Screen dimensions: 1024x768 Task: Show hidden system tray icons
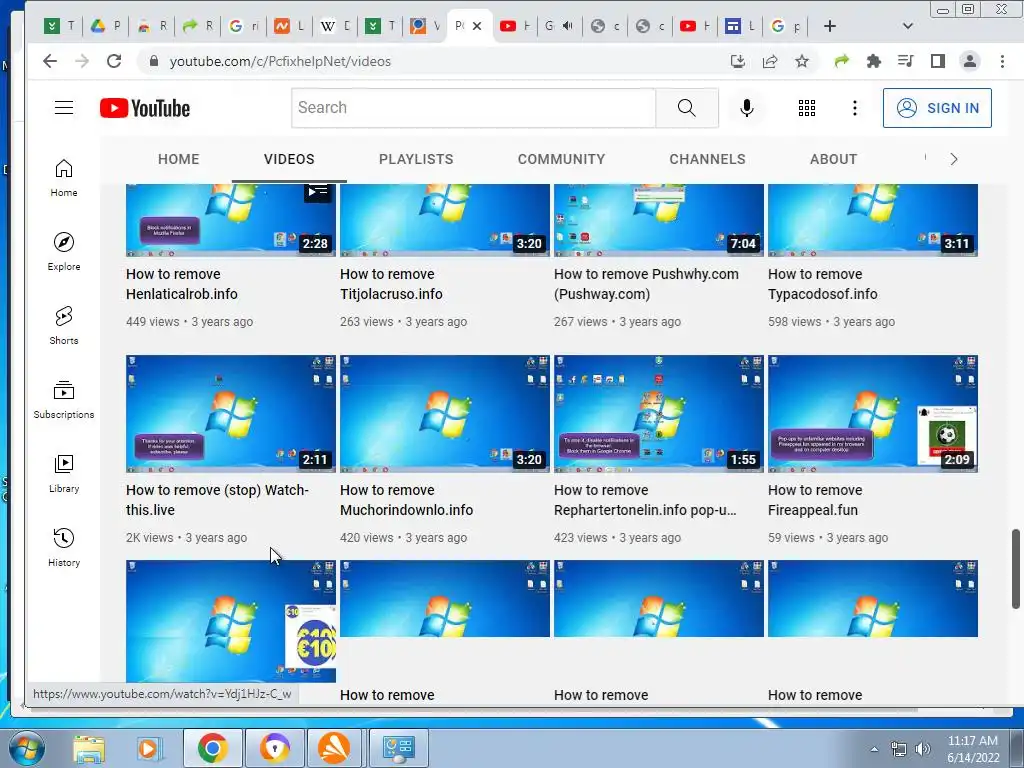[874, 749]
